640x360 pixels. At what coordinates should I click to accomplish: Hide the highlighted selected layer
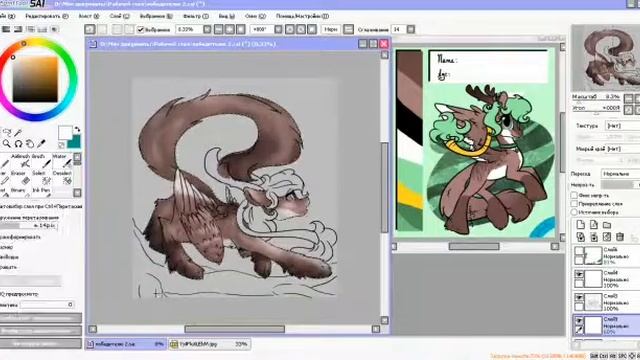pyautogui.click(x=579, y=321)
